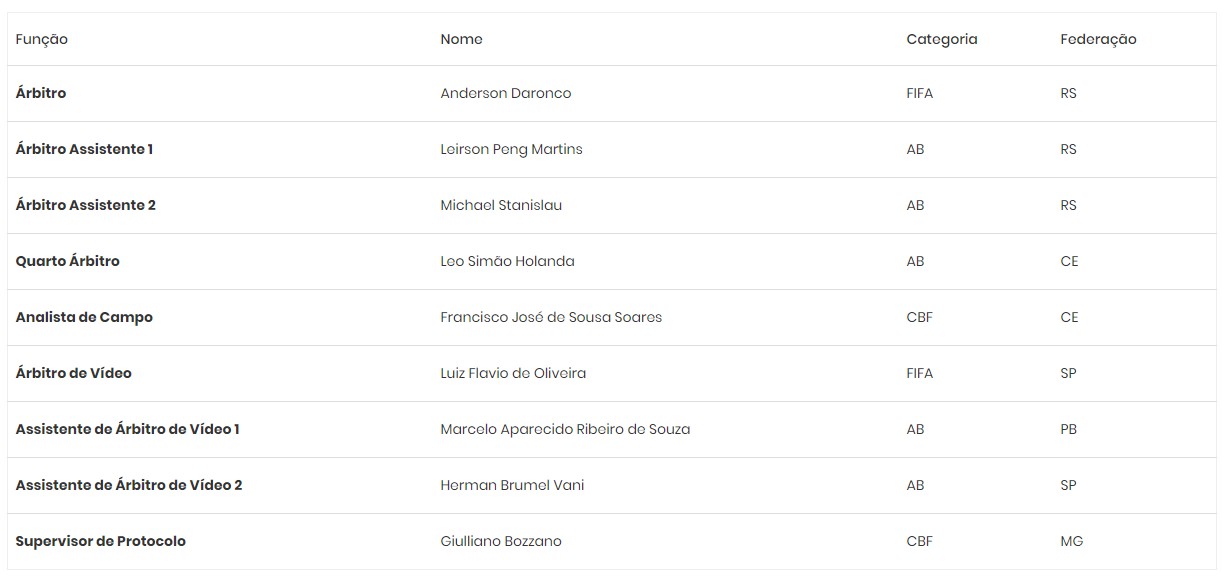Click the Federação column header
The height and width of the screenshot is (578, 1223).
click(1098, 39)
